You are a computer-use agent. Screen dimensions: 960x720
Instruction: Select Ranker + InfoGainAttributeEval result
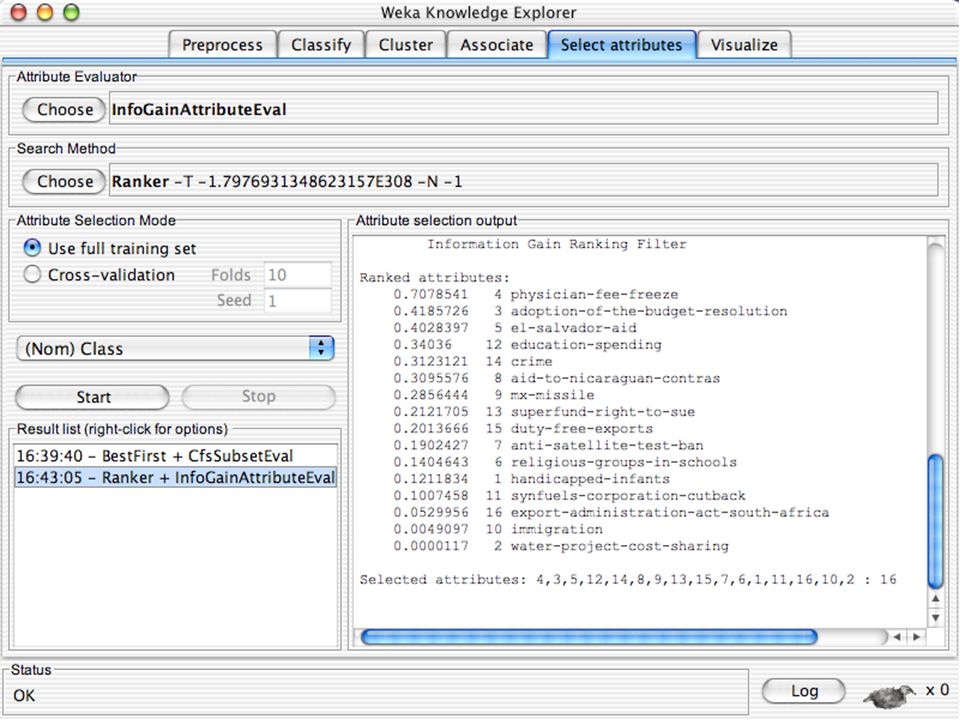176,477
